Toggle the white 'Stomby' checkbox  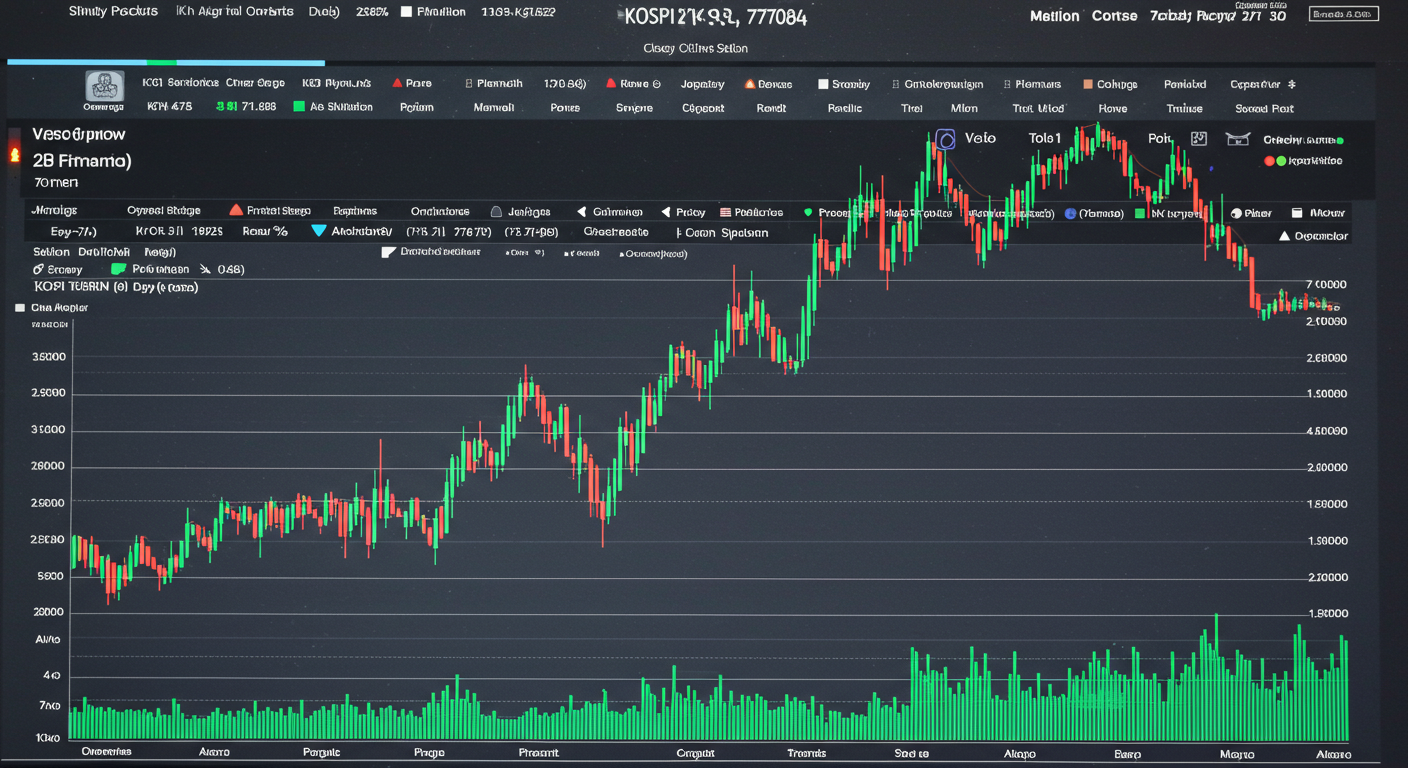point(823,84)
